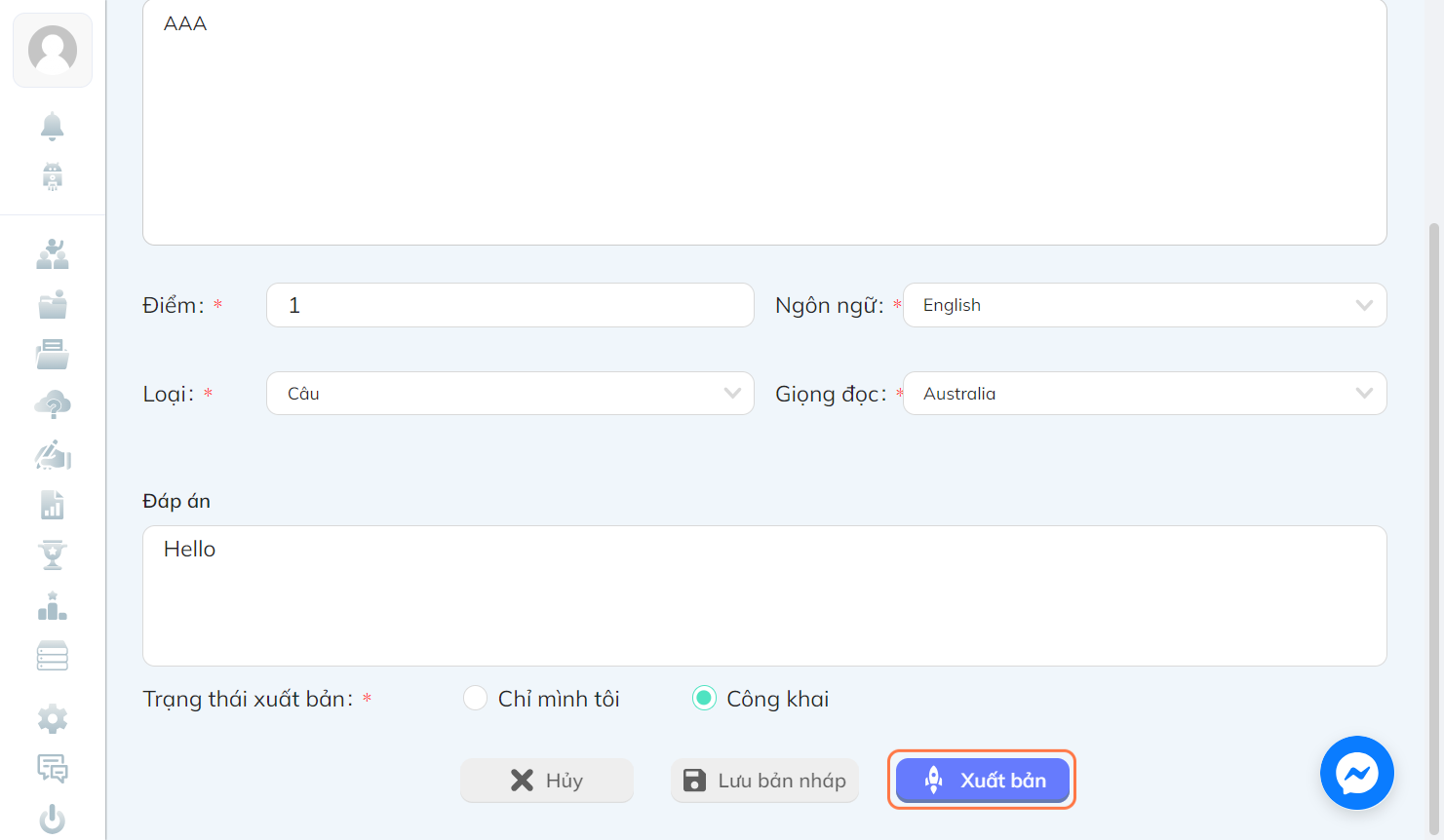Click the 'Đáp án' heading text

(176, 501)
